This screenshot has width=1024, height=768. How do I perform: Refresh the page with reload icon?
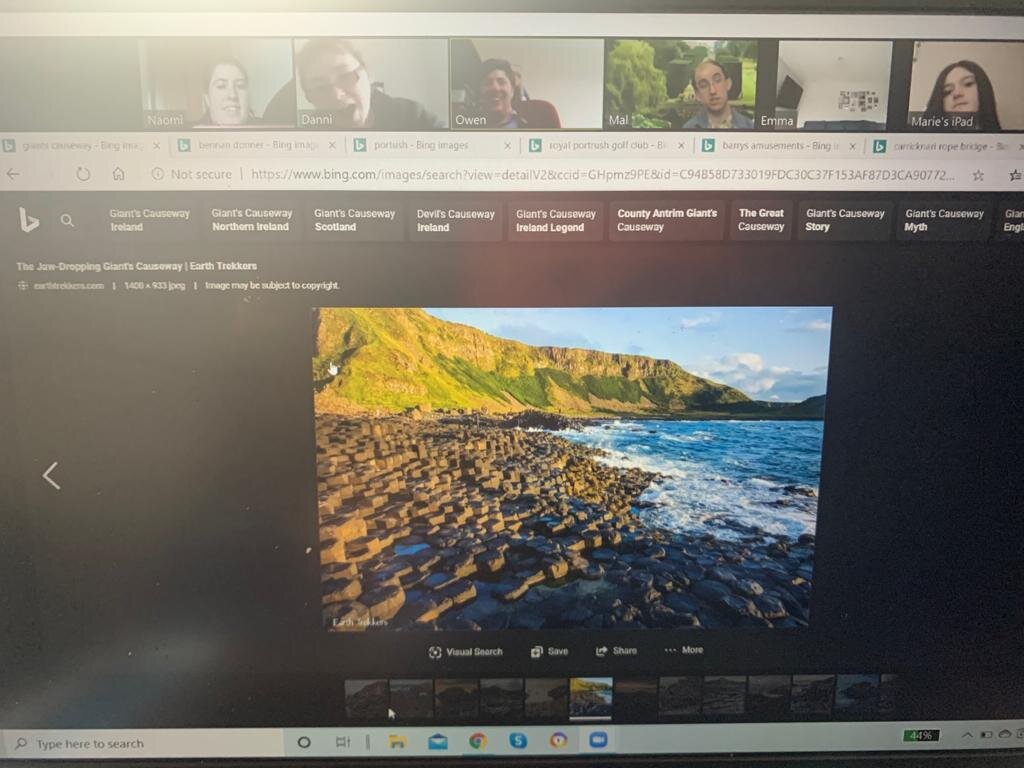[83, 174]
